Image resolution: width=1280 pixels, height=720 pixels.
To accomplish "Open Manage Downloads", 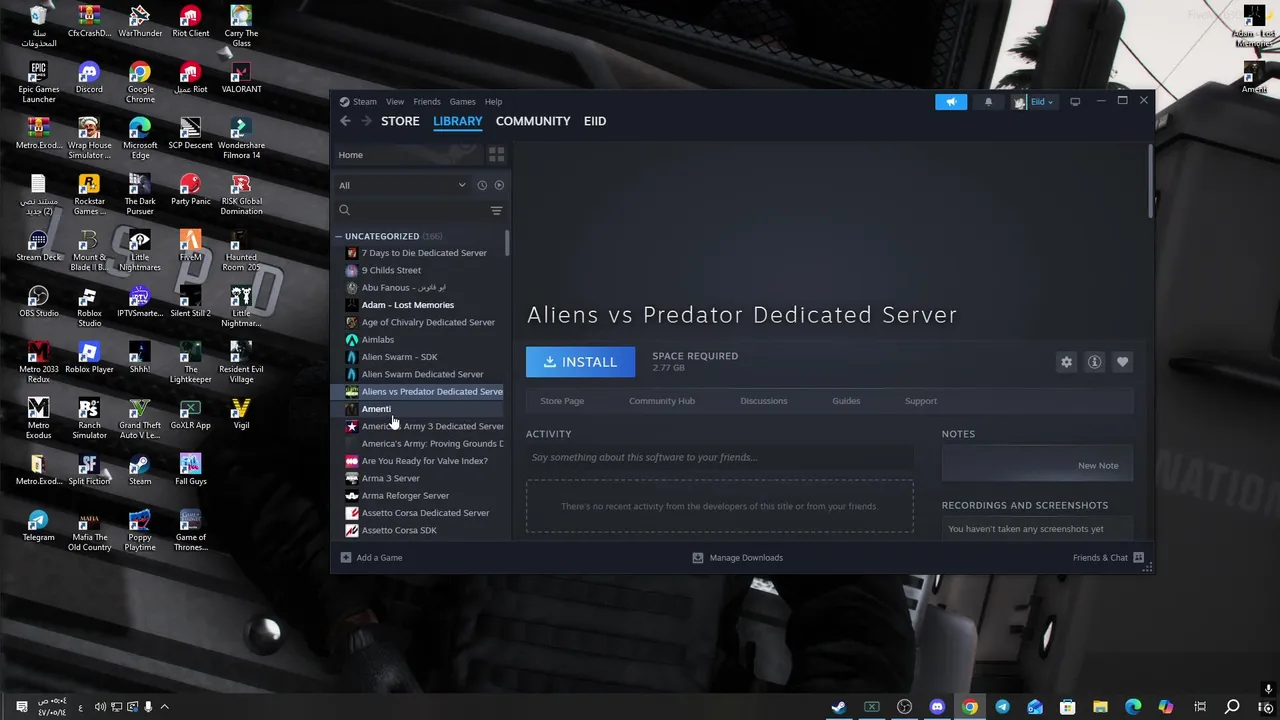I will point(738,558).
